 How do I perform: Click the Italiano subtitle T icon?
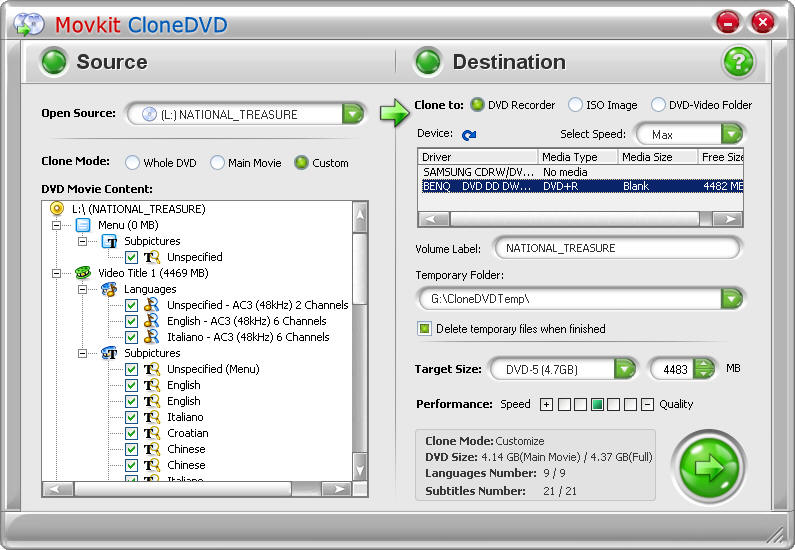click(152, 417)
